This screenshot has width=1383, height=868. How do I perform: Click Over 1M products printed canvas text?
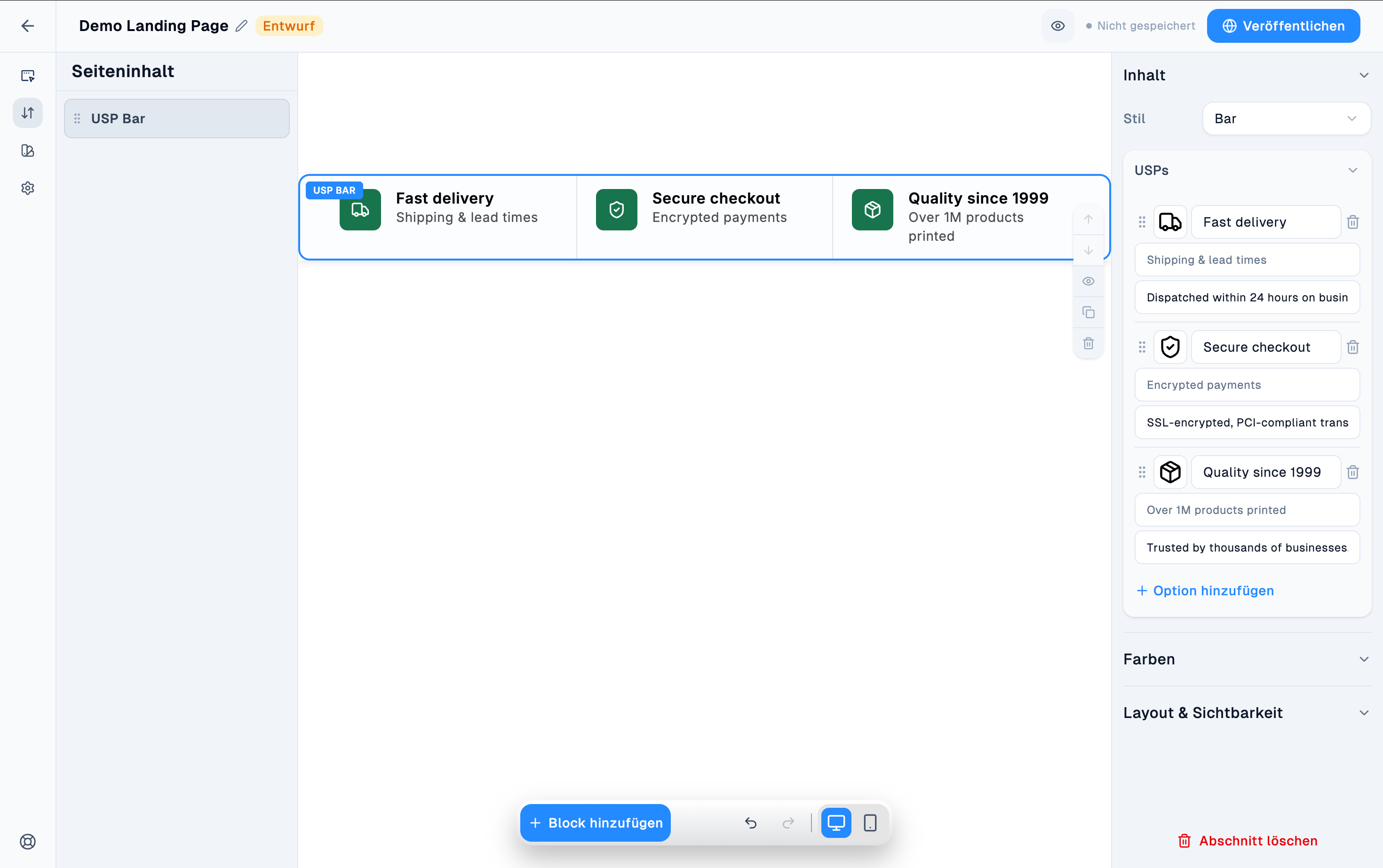(965, 227)
